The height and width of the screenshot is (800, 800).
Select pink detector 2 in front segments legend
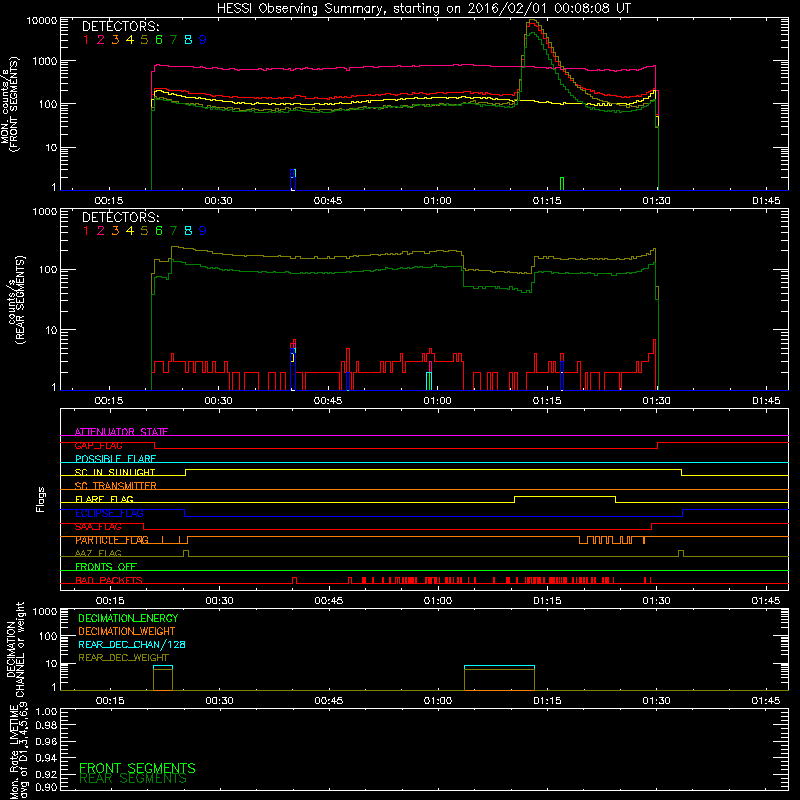tap(101, 40)
